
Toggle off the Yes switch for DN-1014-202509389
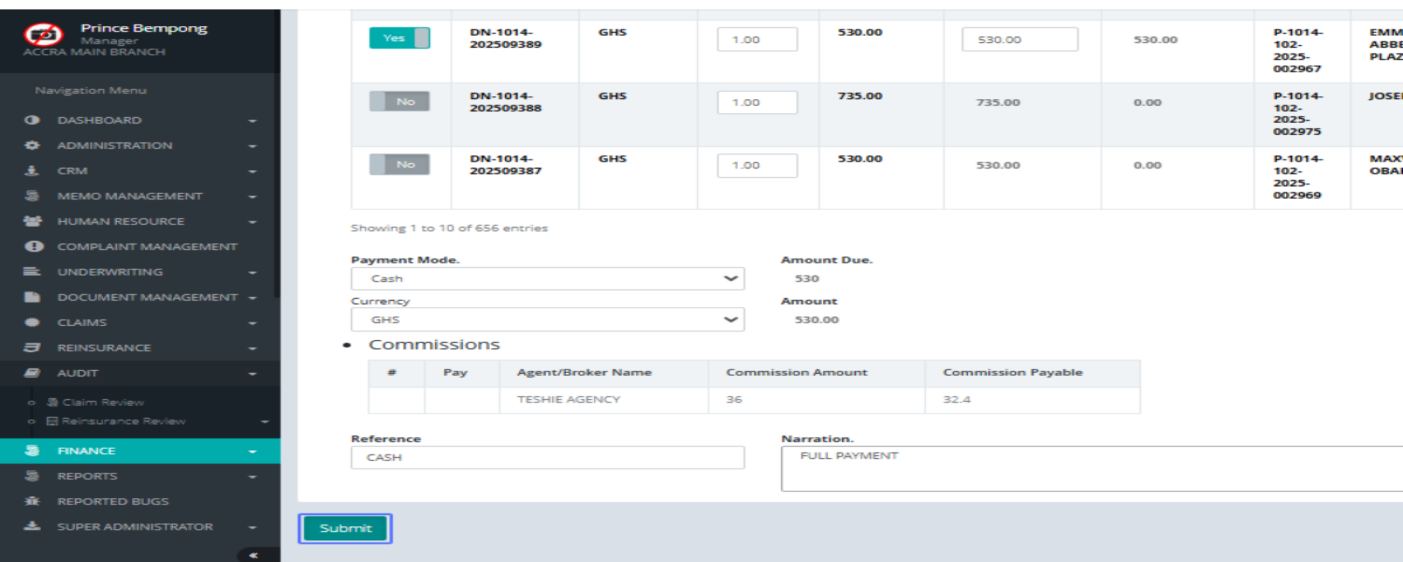[x=399, y=38]
